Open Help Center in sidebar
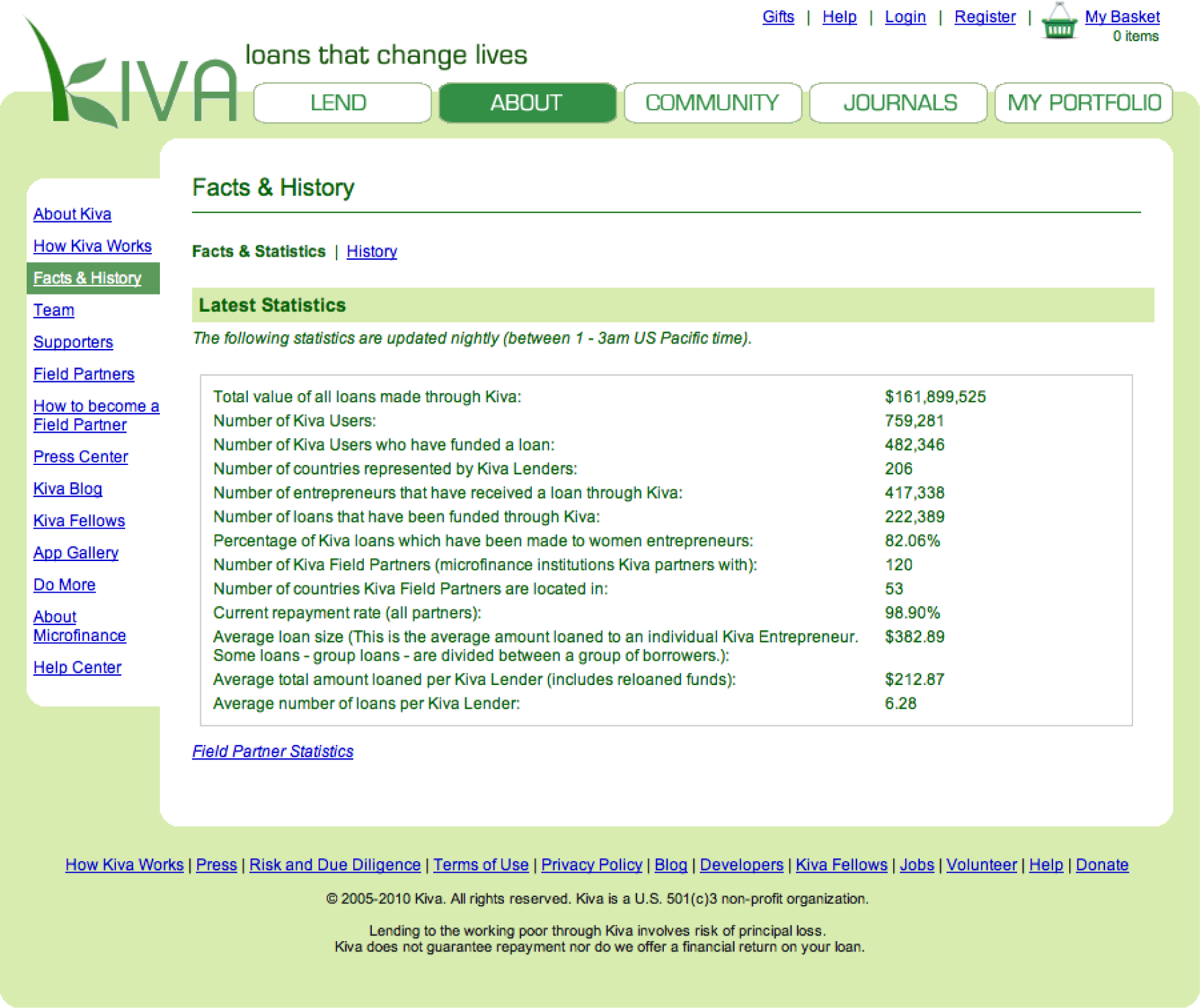The height and width of the screenshot is (1008, 1200). click(77, 668)
